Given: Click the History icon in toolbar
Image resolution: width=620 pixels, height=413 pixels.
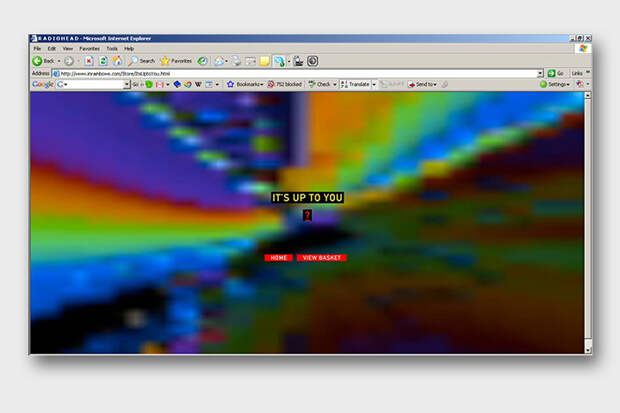Looking at the screenshot, I should [x=203, y=61].
